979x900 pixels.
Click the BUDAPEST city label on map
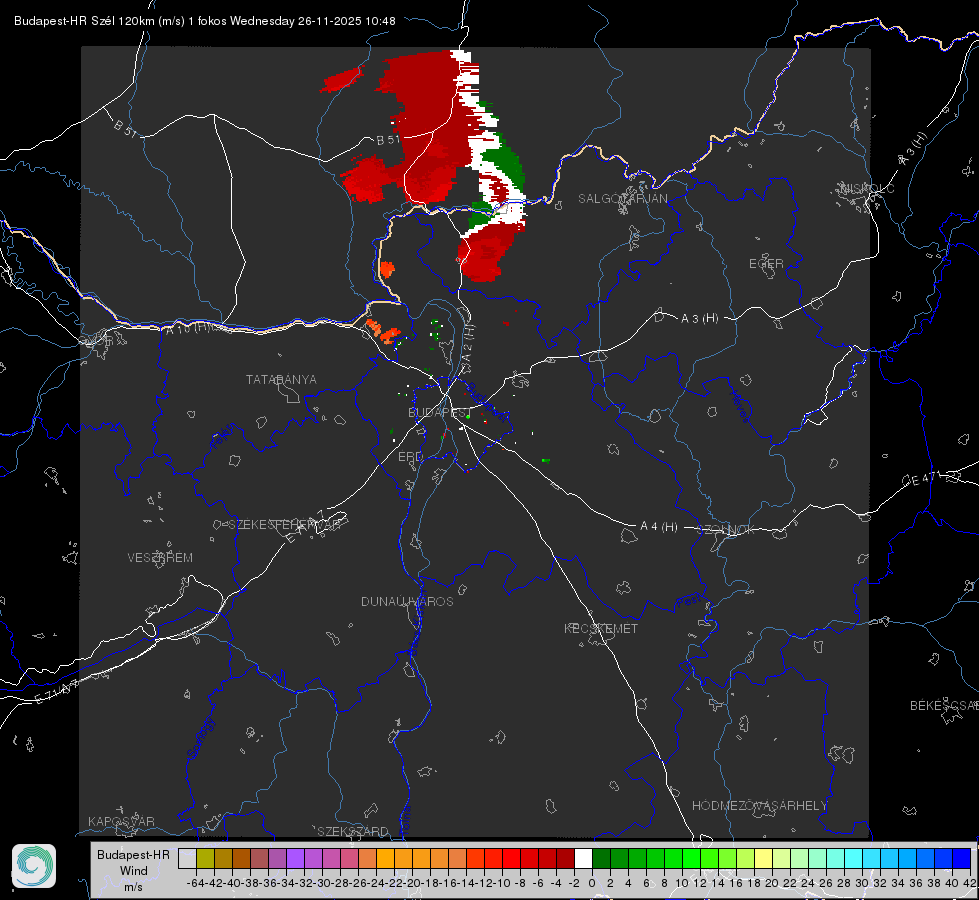(438, 412)
